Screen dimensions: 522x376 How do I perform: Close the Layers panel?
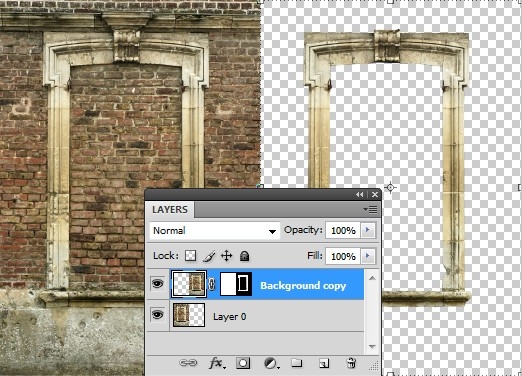375,195
